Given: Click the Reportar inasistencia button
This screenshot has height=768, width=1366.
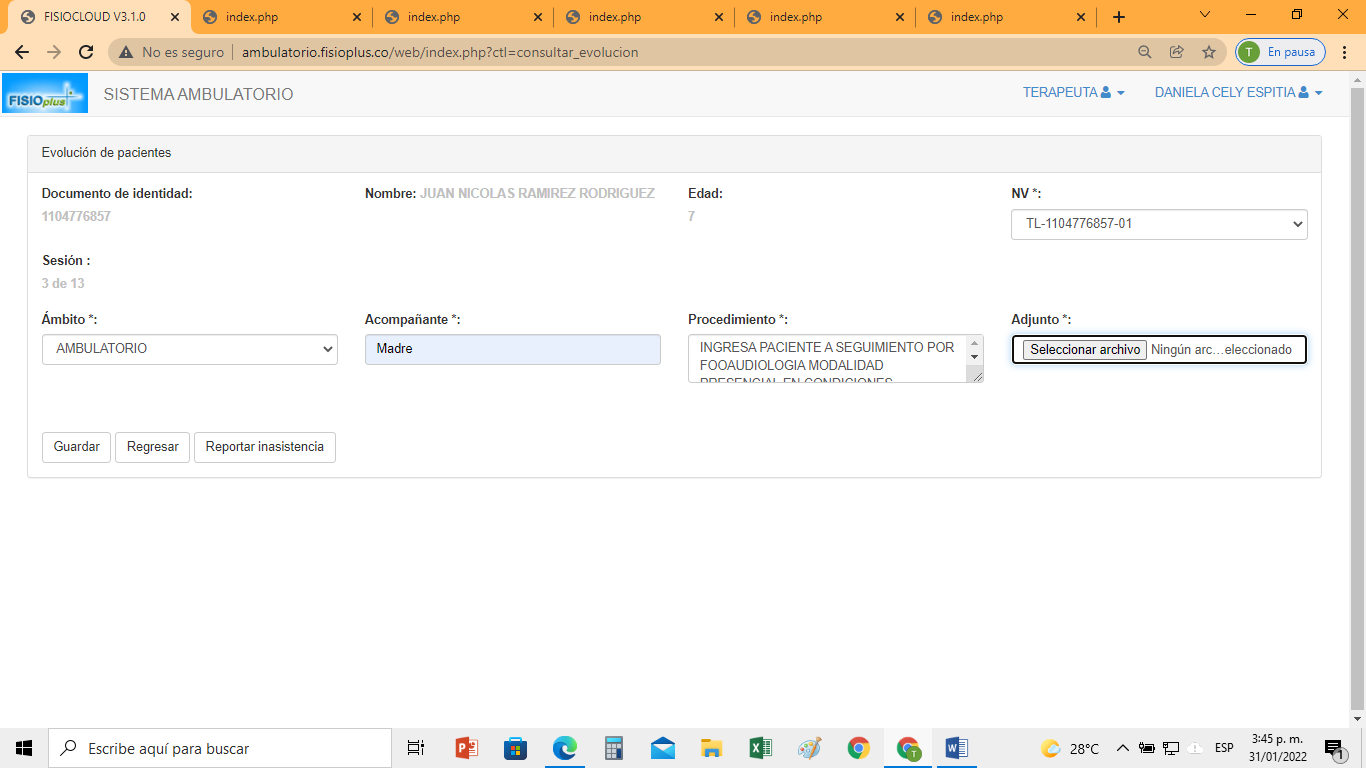Looking at the screenshot, I should click(264, 447).
